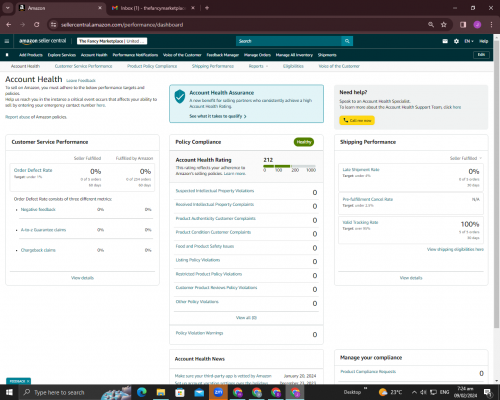The height and width of the screenshot is (400, 500).
Task: Open the Chrome profile avatar
Action: (x=477, y=25)
